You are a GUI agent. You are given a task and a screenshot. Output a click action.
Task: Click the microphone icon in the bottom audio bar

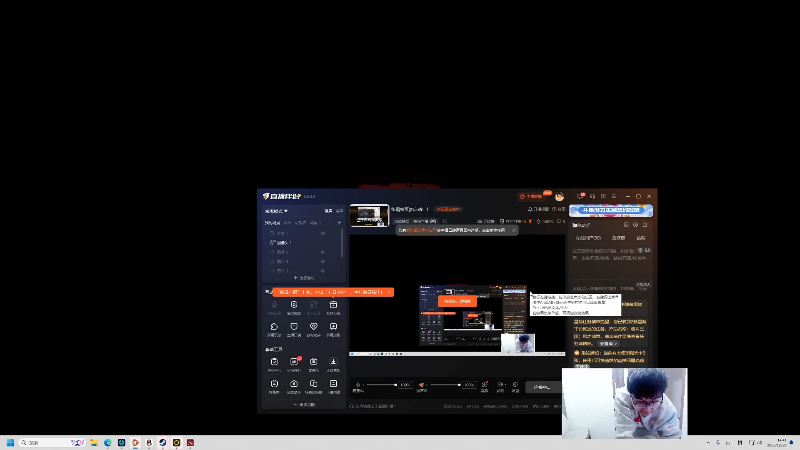click(358, 385)
